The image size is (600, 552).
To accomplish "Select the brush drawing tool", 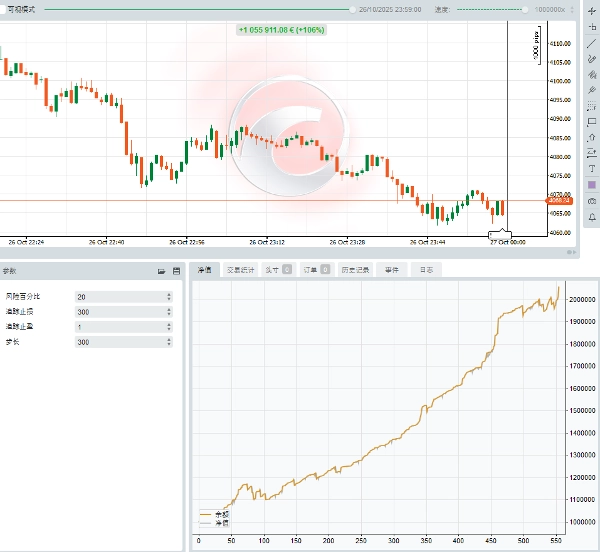I will click(x=592, y=74).
